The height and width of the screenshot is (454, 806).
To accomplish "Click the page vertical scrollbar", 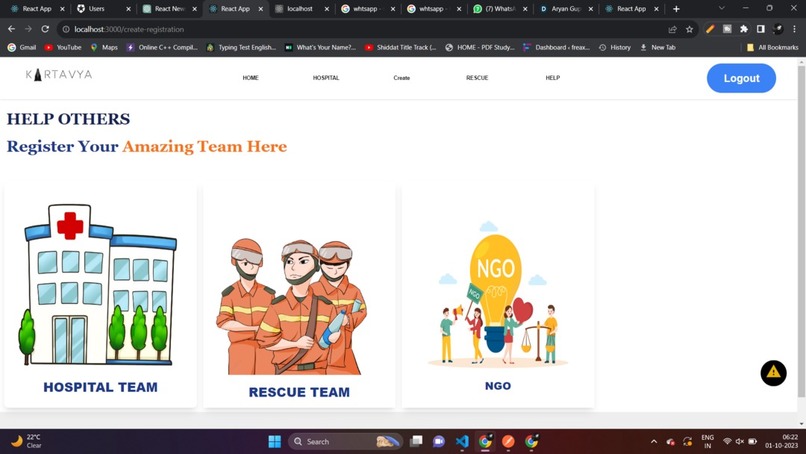I will tap(801, 231).
